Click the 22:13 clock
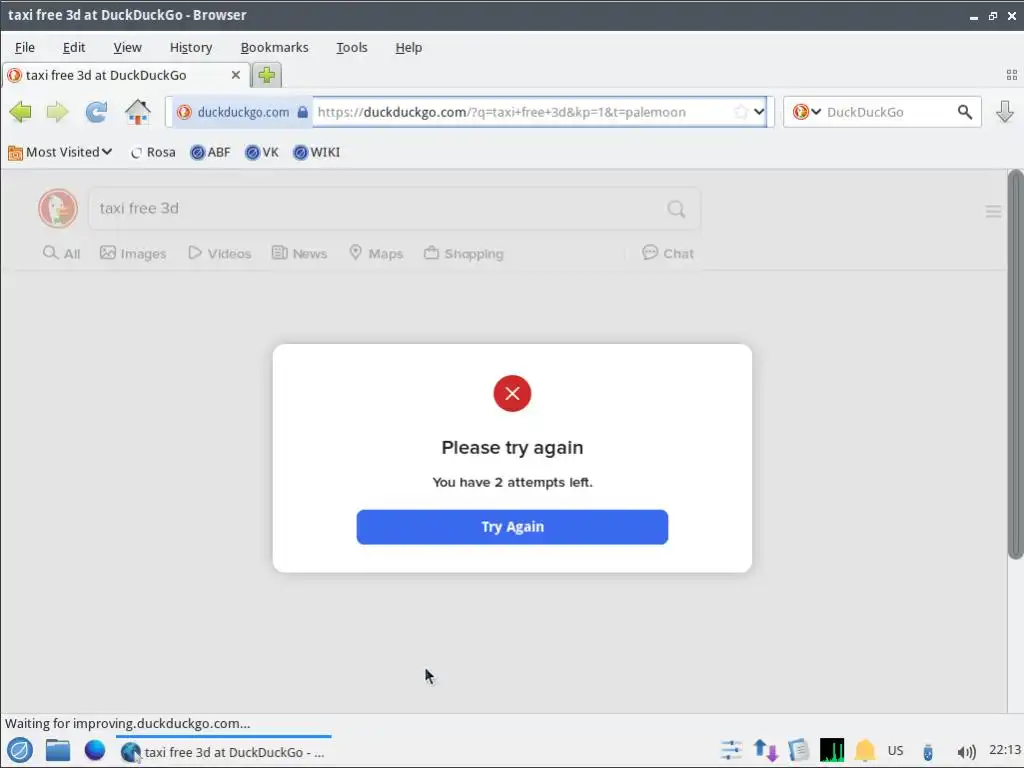This screenshot has height=768, width=1024. pyautogui.click(x=1004, y=750)
